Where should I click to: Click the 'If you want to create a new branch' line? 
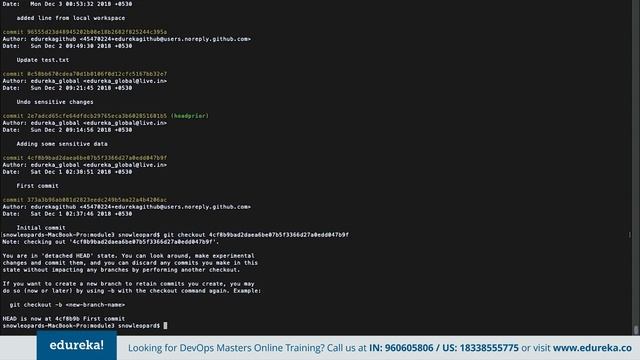point(128,284)
